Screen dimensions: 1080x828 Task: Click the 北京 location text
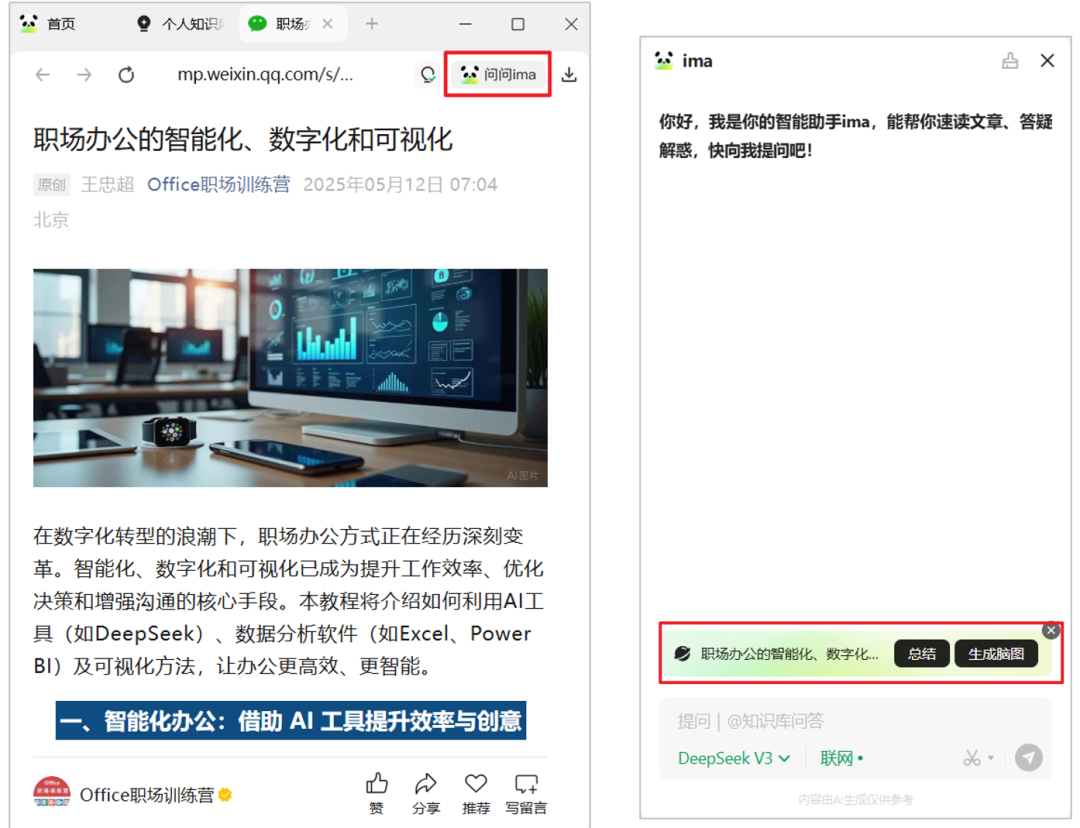52,220
